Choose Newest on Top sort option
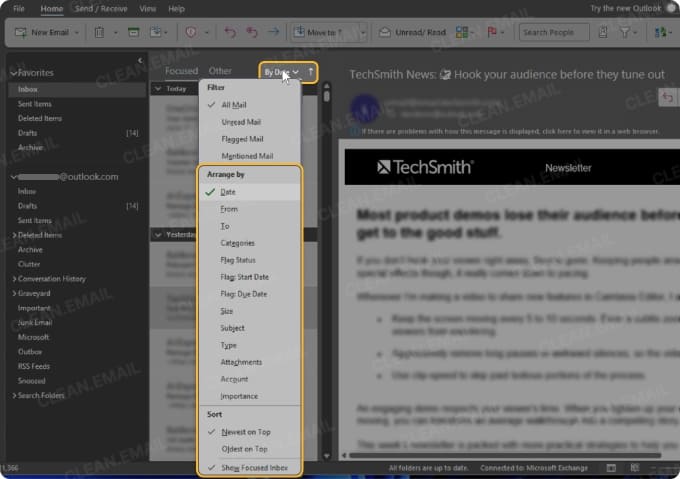 tap(249, 432)
